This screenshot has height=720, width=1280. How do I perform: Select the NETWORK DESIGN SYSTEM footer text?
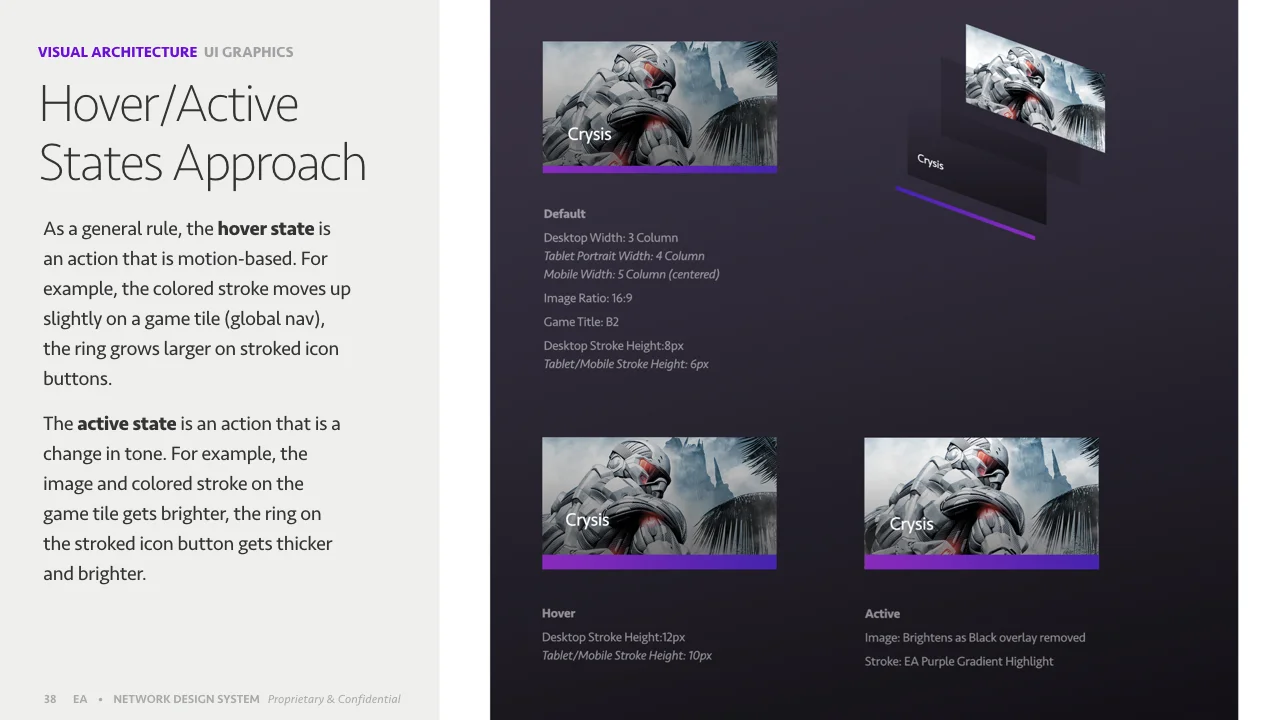pyautogui.click(x=186, y=699)
